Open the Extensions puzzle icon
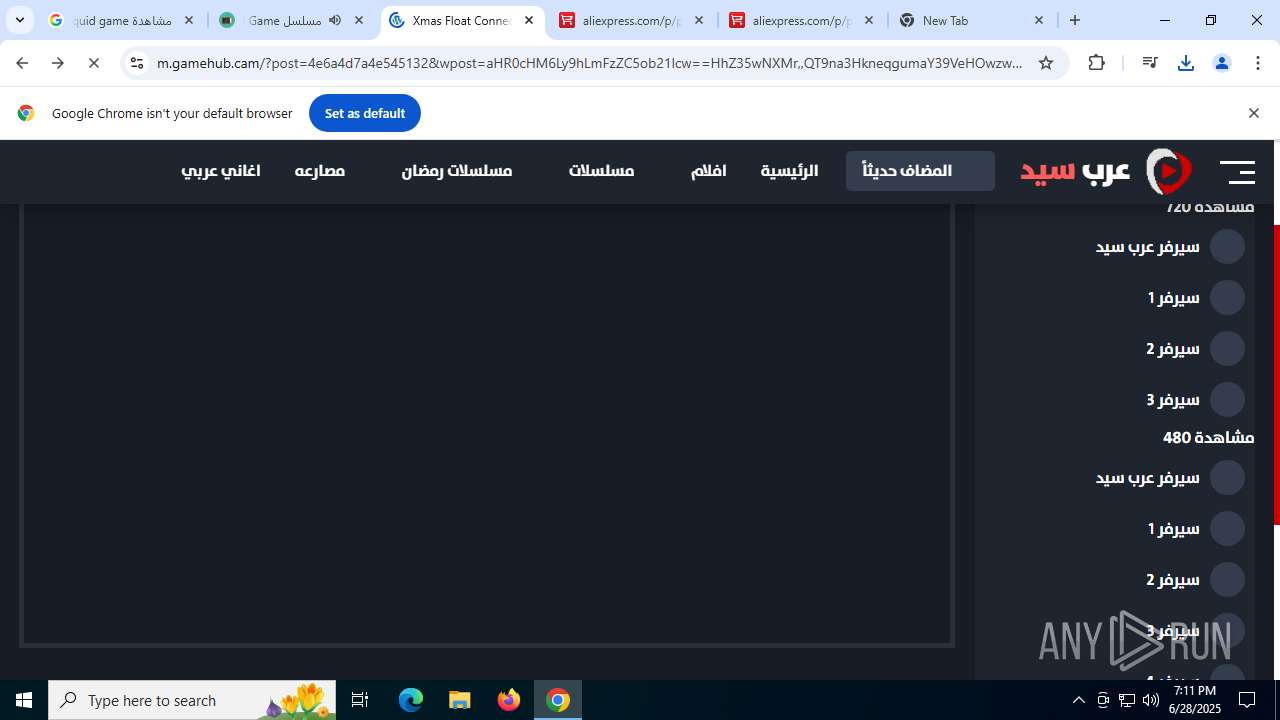The image size is (1280, 720). pos(1097,63)
